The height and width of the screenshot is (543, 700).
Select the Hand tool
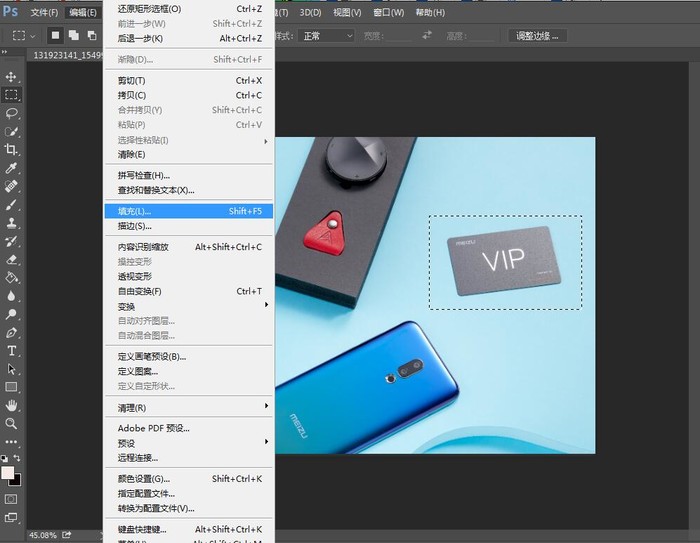coord(11,405)
